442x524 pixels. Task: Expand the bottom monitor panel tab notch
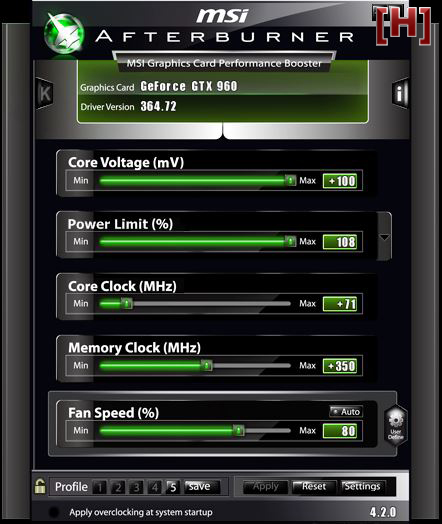(222, 130)
